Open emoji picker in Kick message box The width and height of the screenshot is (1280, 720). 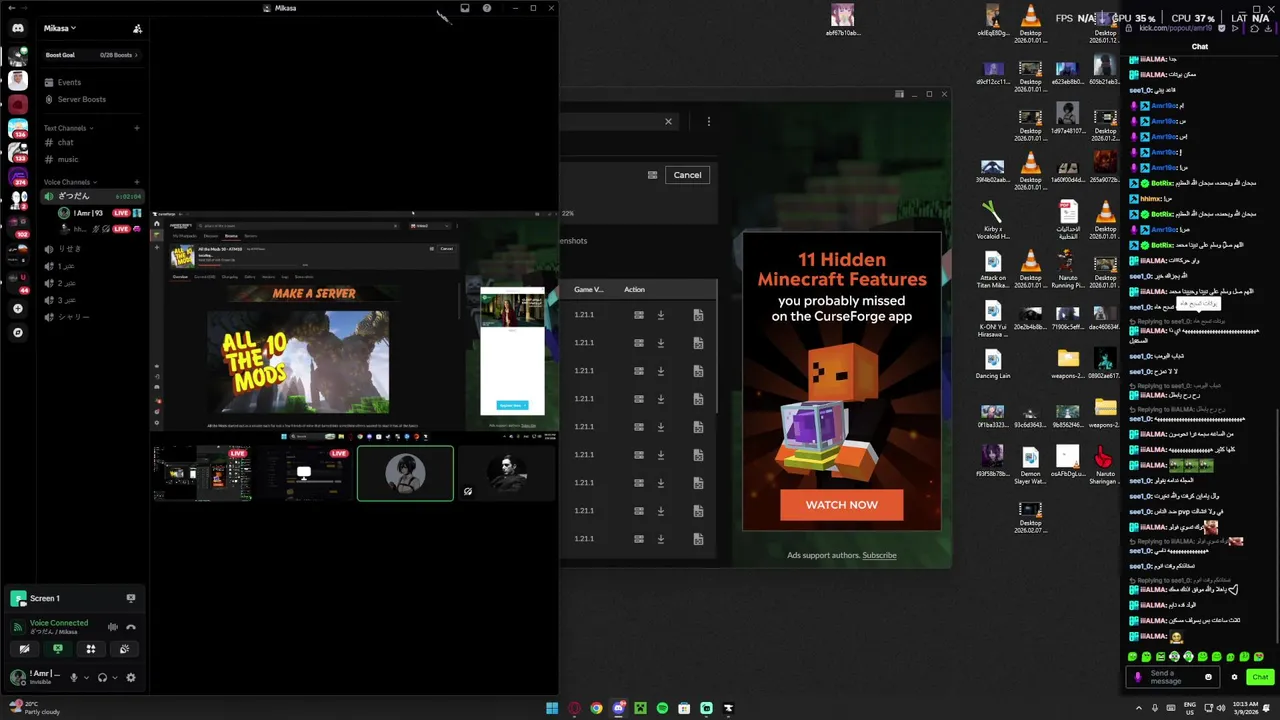pyautogui.click(x=1208, y=677)
